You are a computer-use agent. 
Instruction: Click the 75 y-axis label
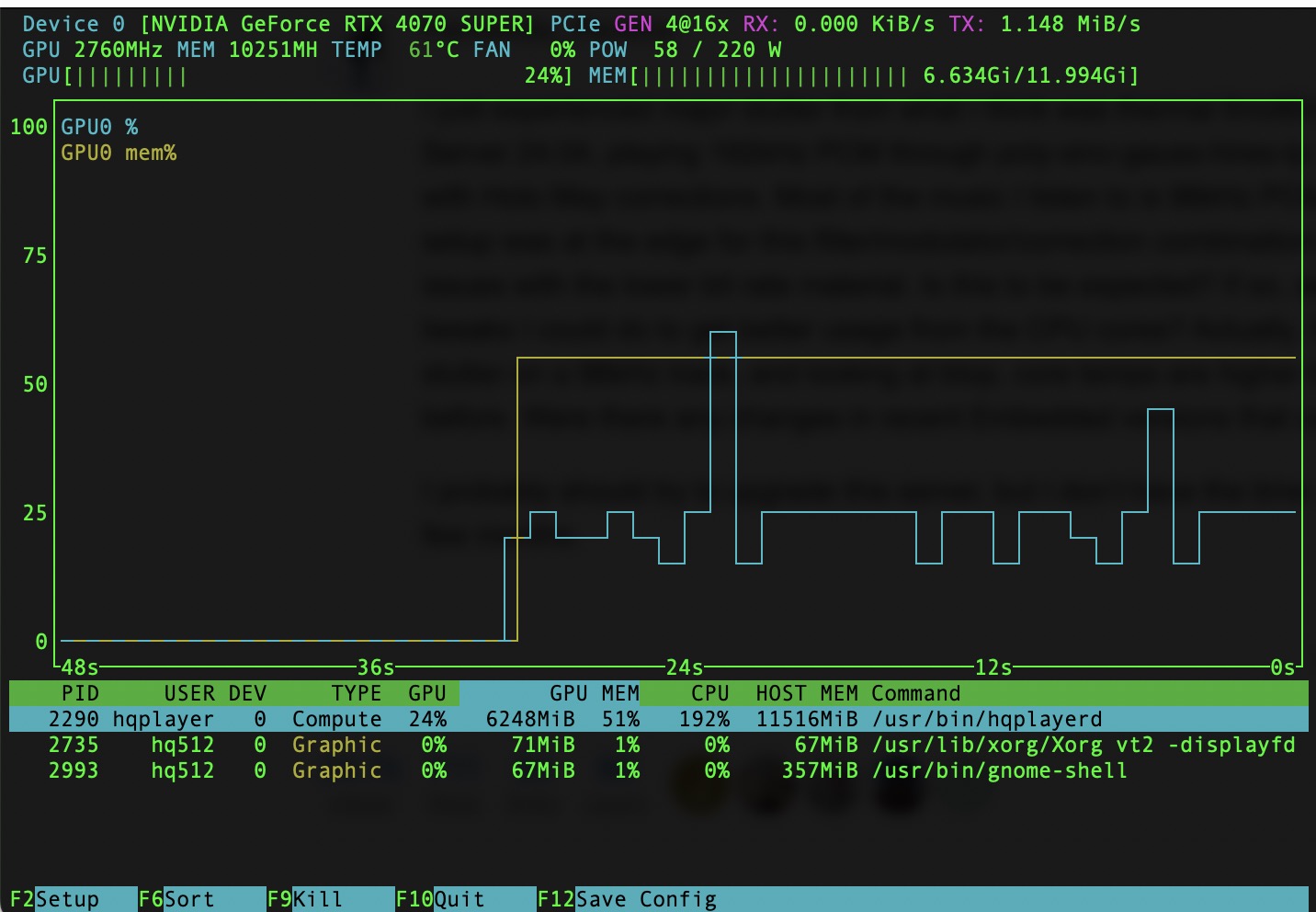35,256
